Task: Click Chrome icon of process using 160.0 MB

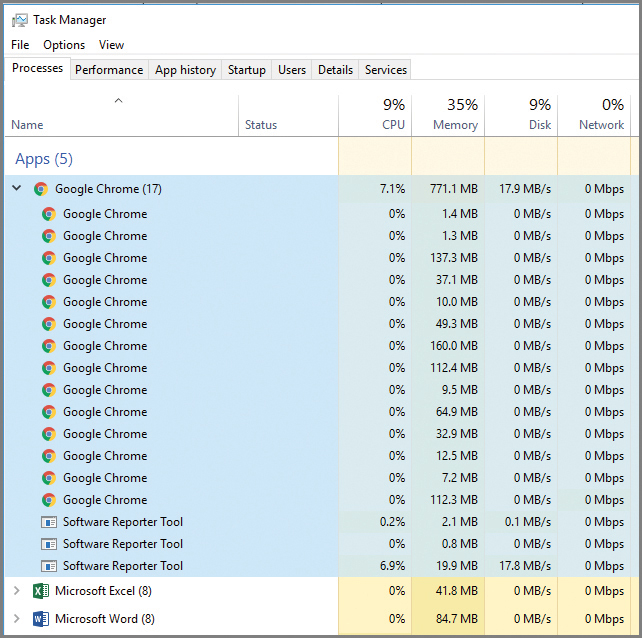Action: pyautogui.click(x=48, y=346)
